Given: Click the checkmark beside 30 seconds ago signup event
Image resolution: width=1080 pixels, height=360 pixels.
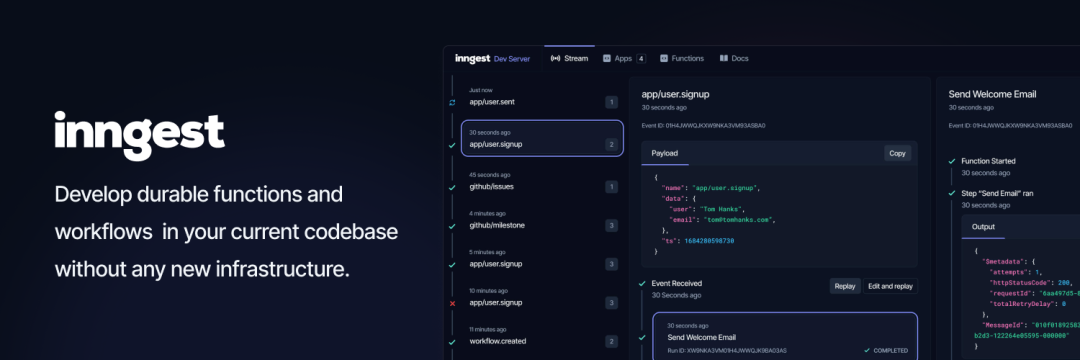Looking at the screenshot, I should point(453,145).
